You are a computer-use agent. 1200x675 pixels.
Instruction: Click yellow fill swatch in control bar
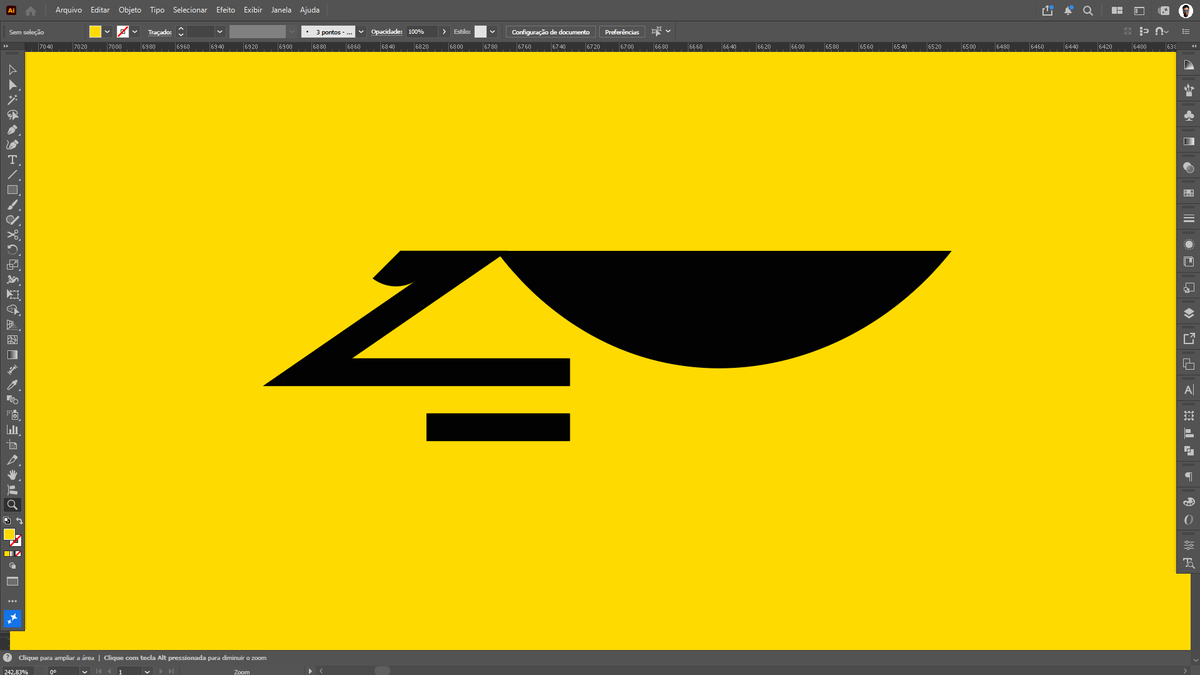95,32
